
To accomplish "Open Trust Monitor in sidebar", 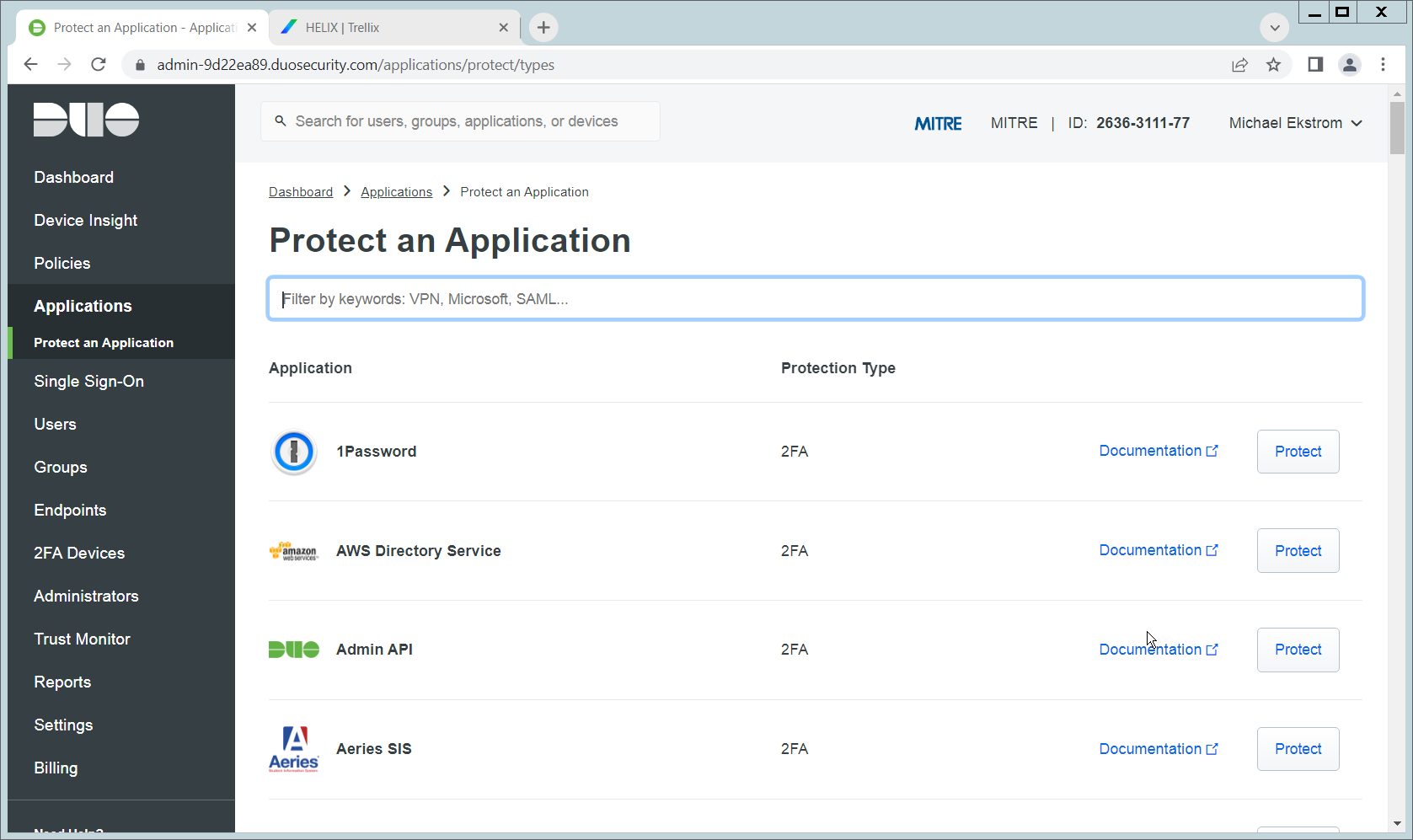I will 82,639.
